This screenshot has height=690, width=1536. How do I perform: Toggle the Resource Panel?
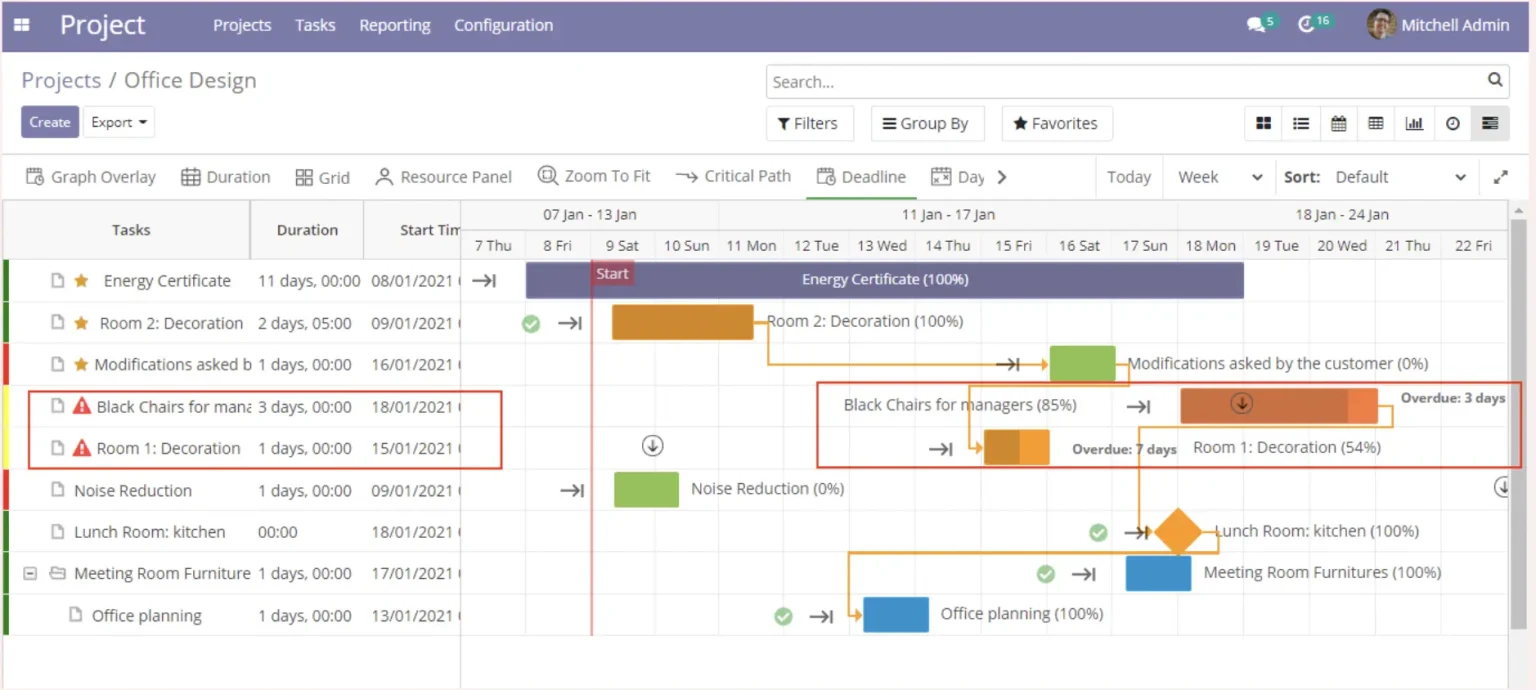pyautogui.click(x=443, y=177)
